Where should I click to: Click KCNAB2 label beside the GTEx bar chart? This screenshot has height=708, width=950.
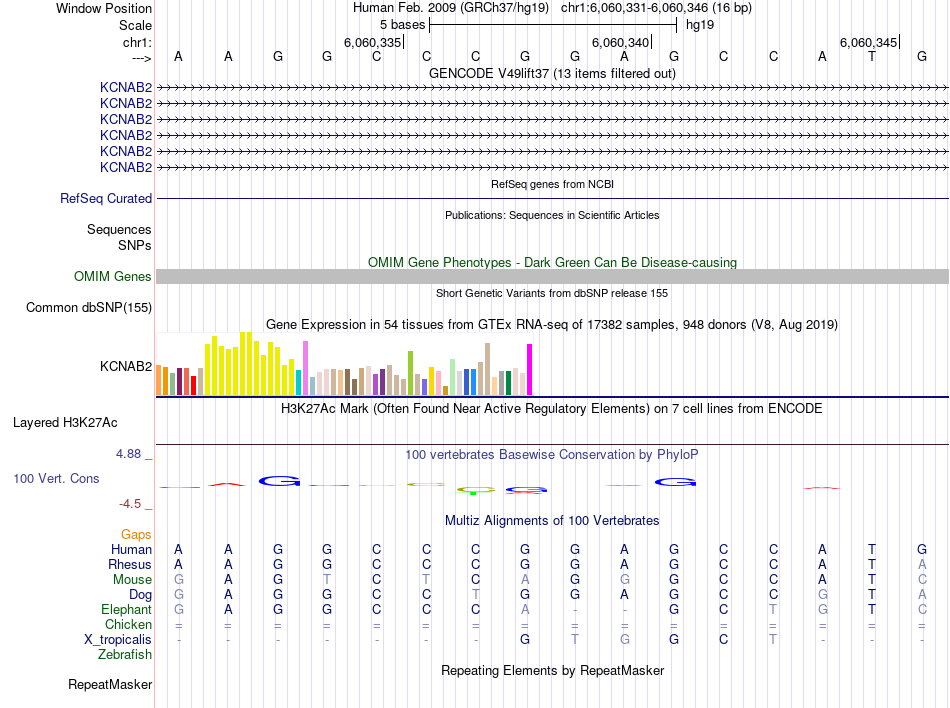pyautogui.click(x=126, y=366)
